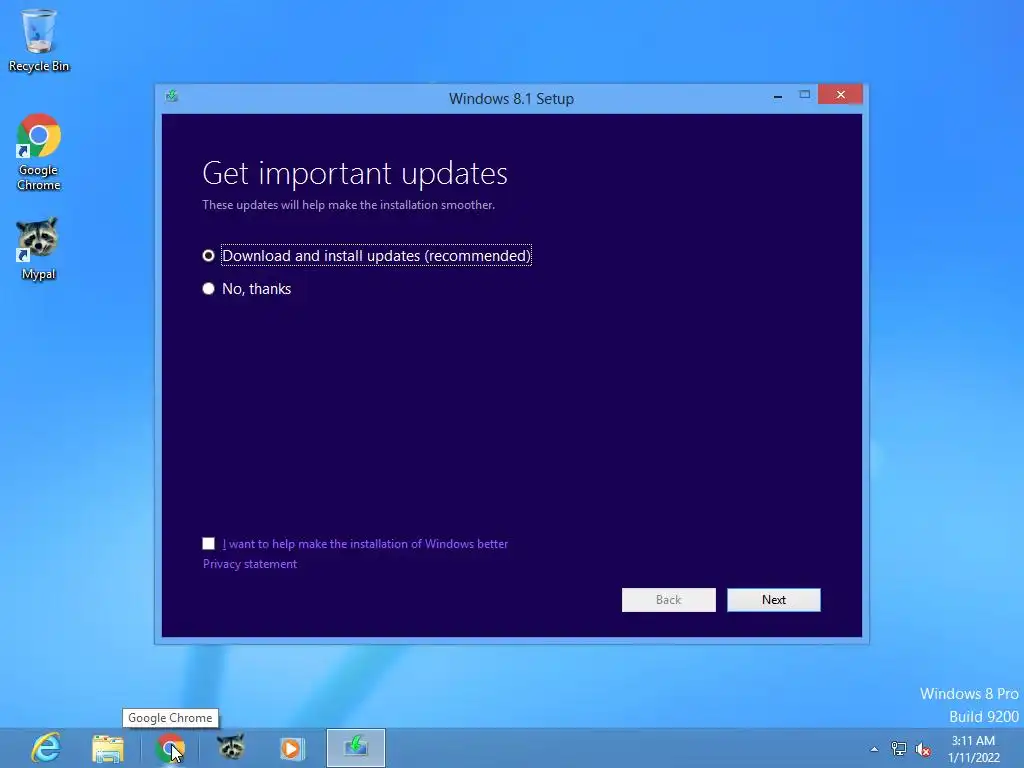Launch Google Chrome from the taskbar
Image resolution: width=1024 pixels, height=768 pixels.
pos(170,748)
